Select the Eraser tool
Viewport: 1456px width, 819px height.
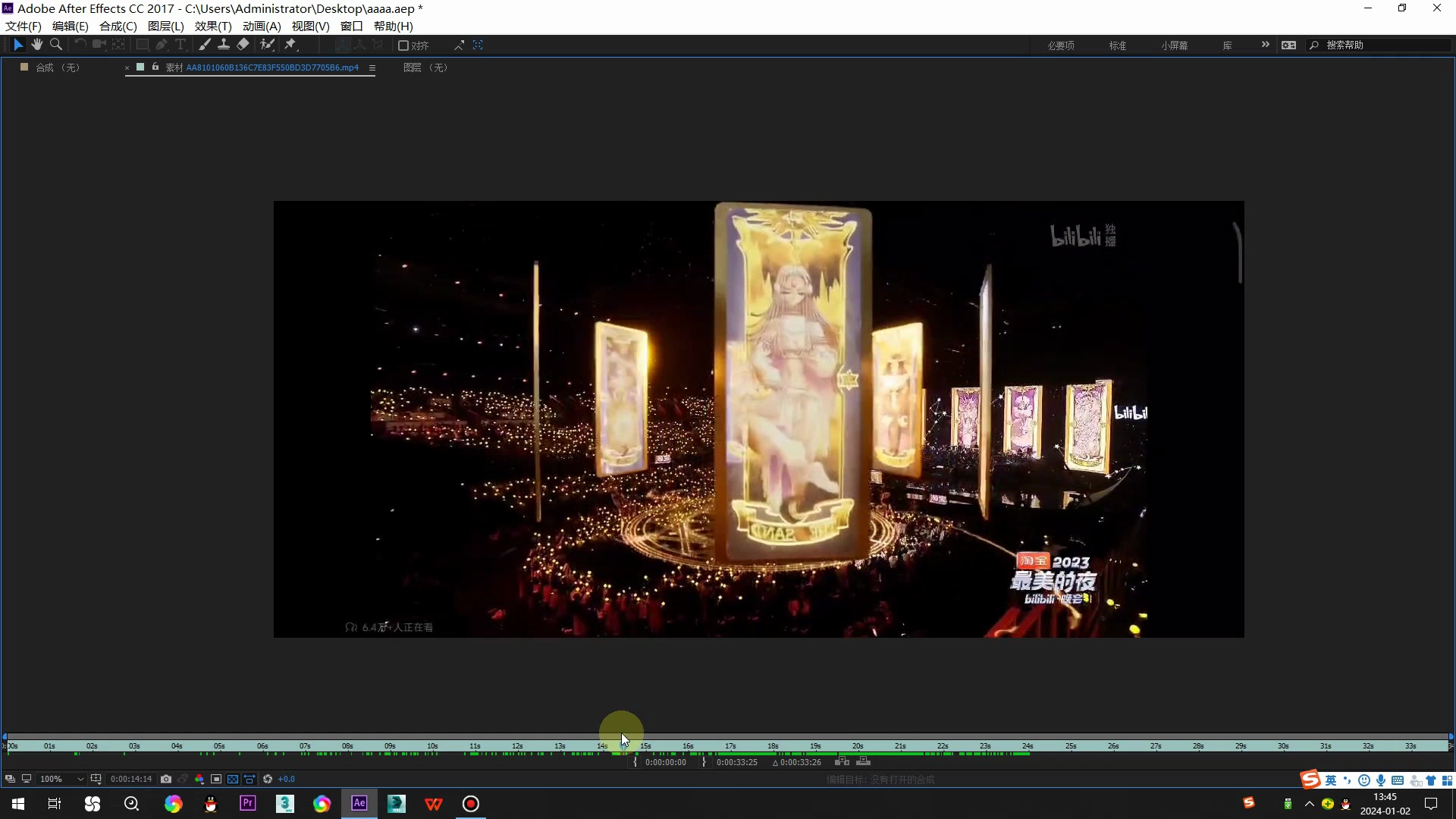(x=243, y=45)
